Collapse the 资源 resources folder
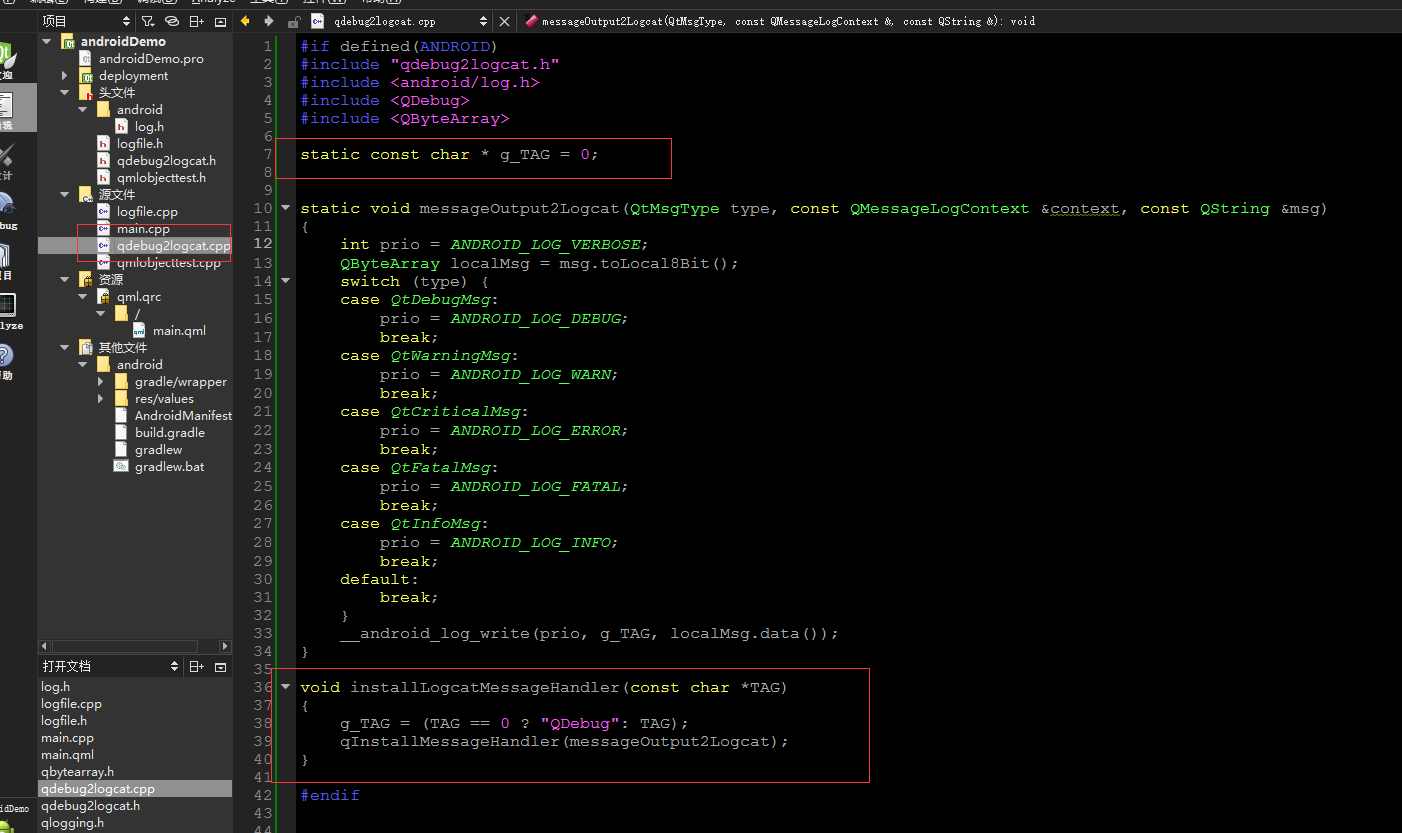This screenshot has width=1402, height=833. (64, 279)
